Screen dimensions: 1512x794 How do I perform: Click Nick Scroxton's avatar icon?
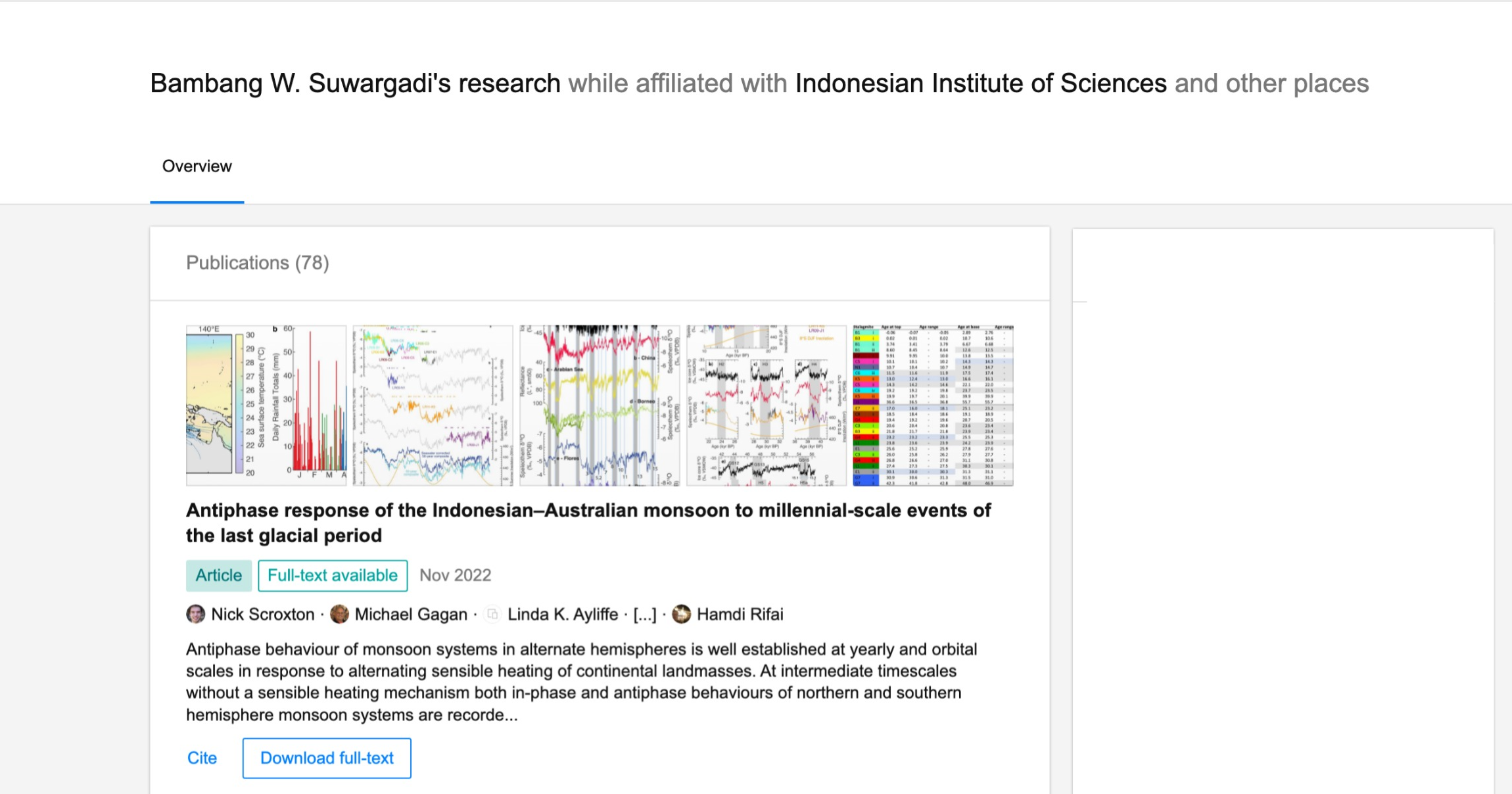195,614
